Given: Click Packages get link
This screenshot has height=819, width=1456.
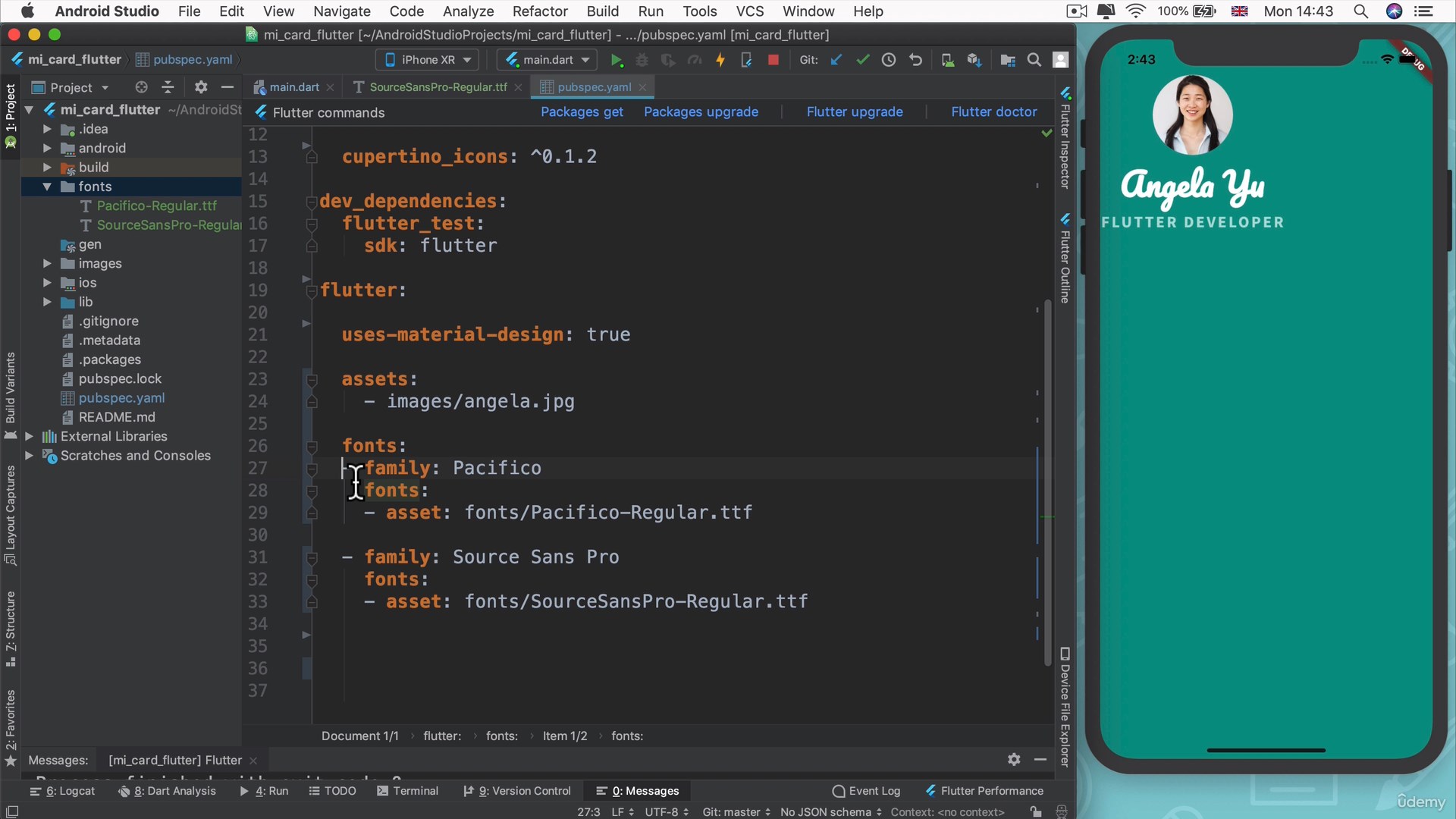Looking at the screenshot, I should [582, 111].
